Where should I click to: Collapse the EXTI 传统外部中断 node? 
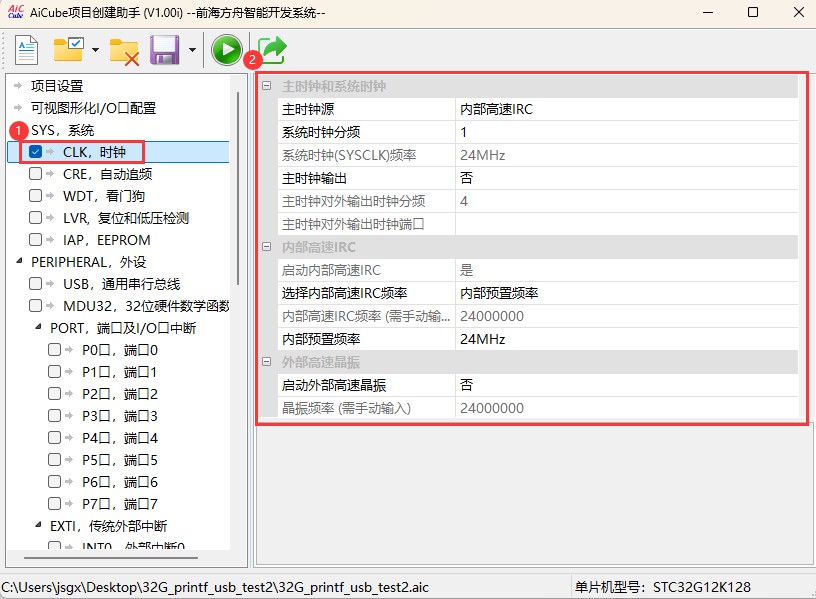tap(38, 525)
